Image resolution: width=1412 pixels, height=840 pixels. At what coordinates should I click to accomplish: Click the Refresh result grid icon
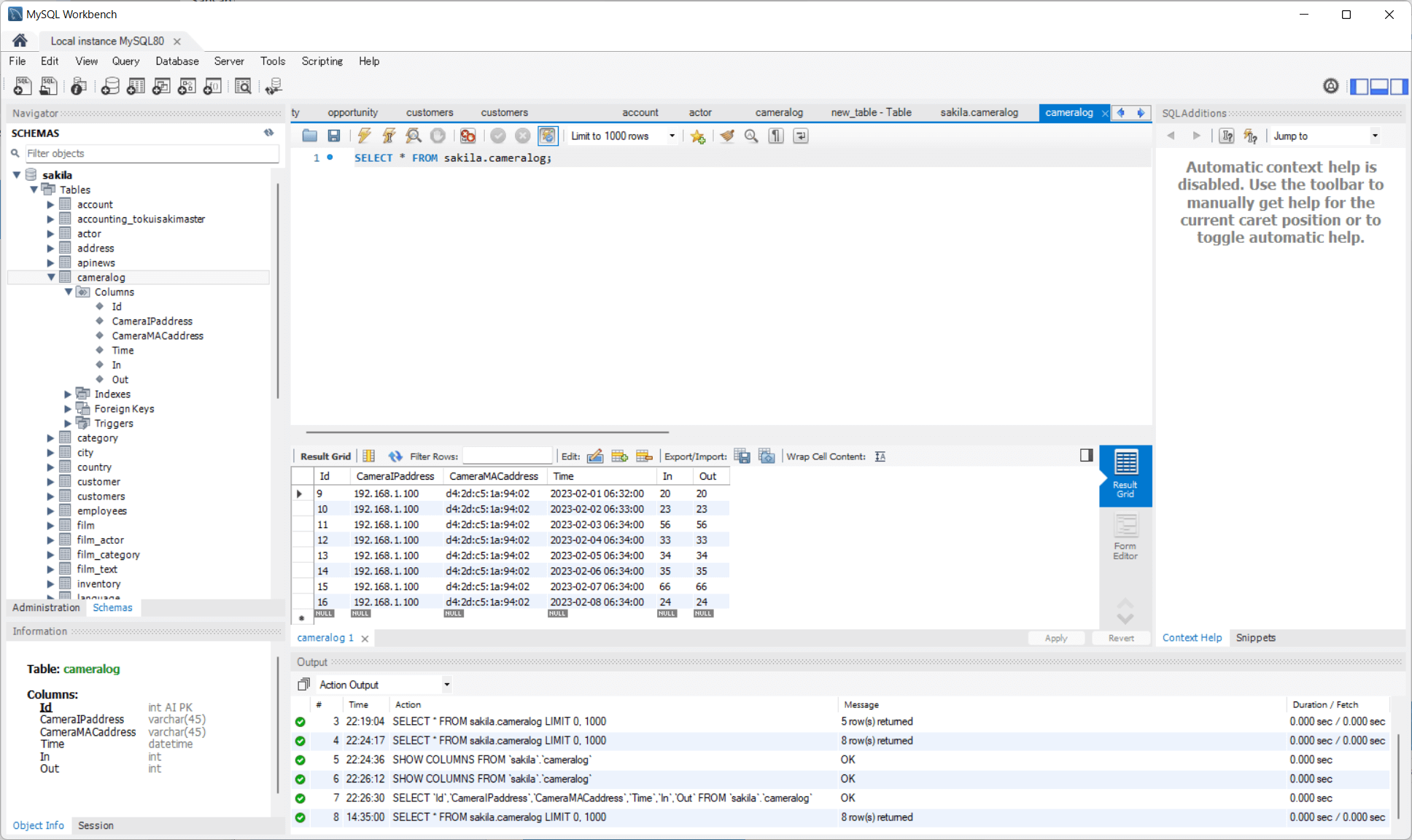pos(395,456)
